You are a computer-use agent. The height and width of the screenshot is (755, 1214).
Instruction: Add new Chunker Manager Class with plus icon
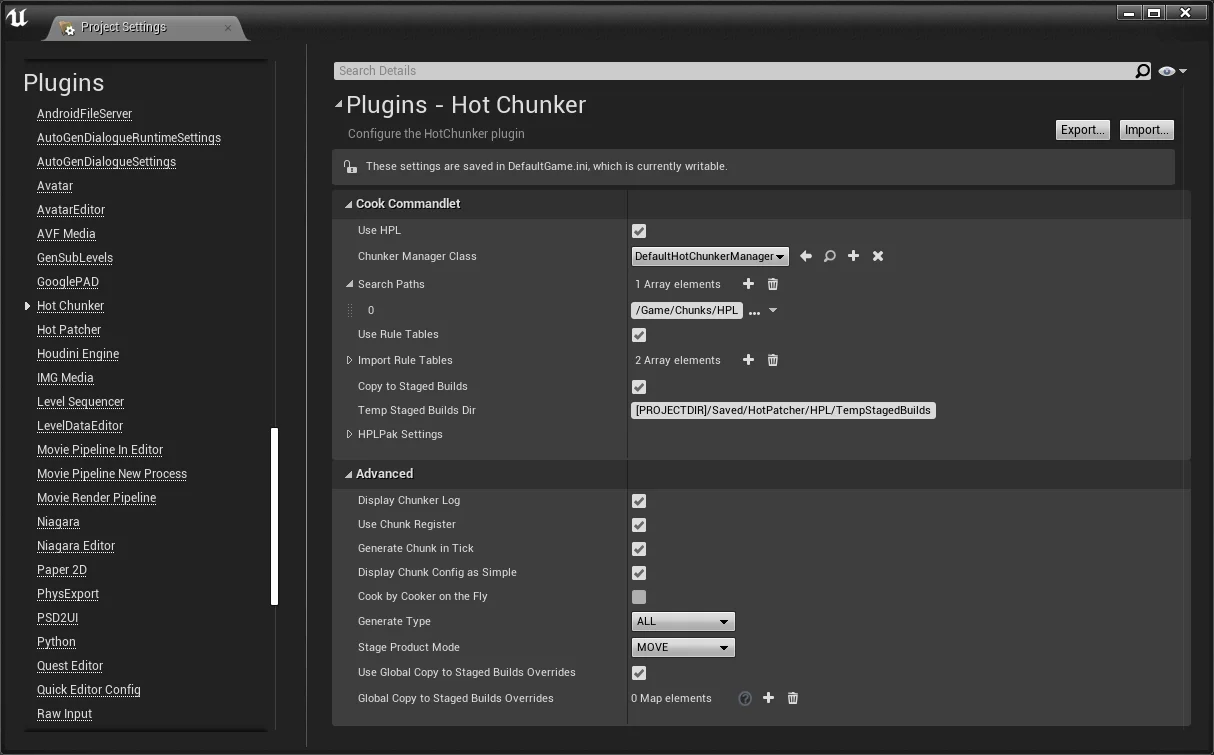pyautogui.click(x=853, y=256)
